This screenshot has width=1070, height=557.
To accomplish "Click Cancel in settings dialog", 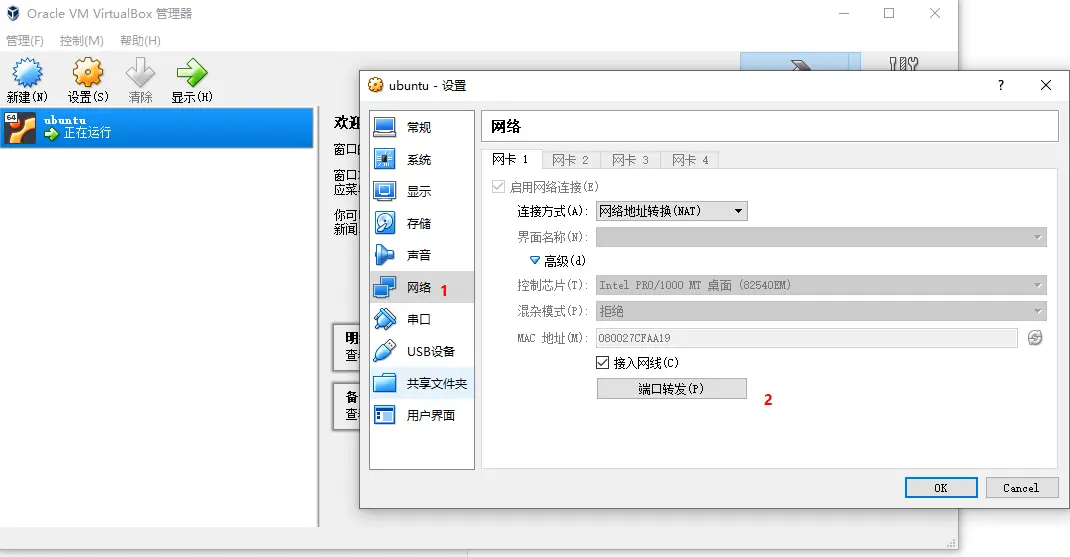I will pyautogui.click(x=1022, y=488).
